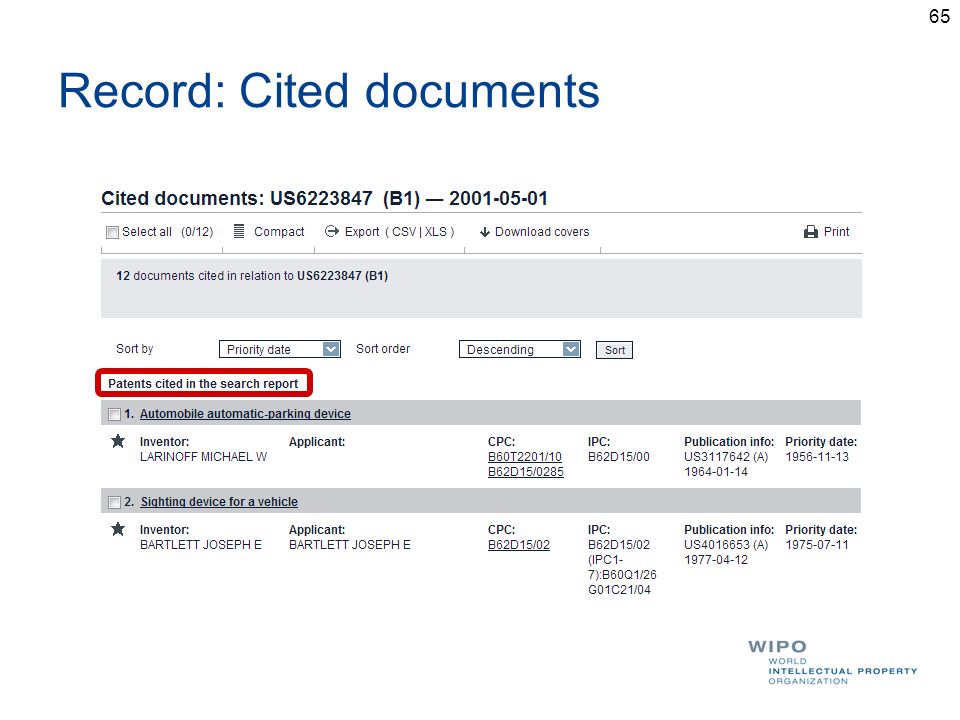This screenshot has width=960, height=720.
Task: Open the Descending sort order dropdown
Action: pyautogui.click(x=520, y=350)
